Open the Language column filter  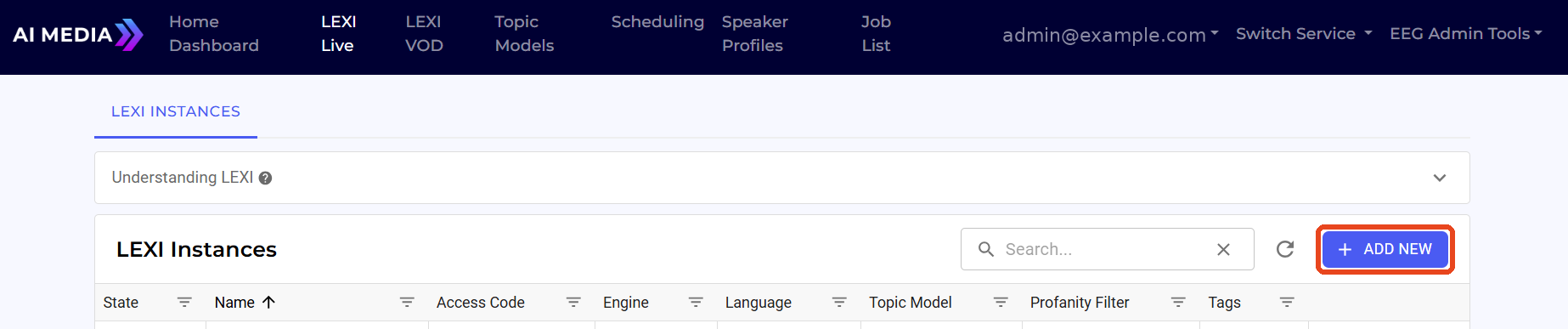tap(839, 303)
